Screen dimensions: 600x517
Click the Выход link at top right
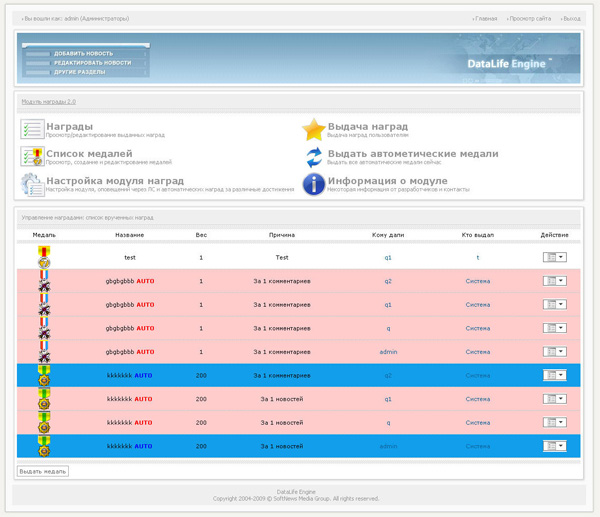570,18
